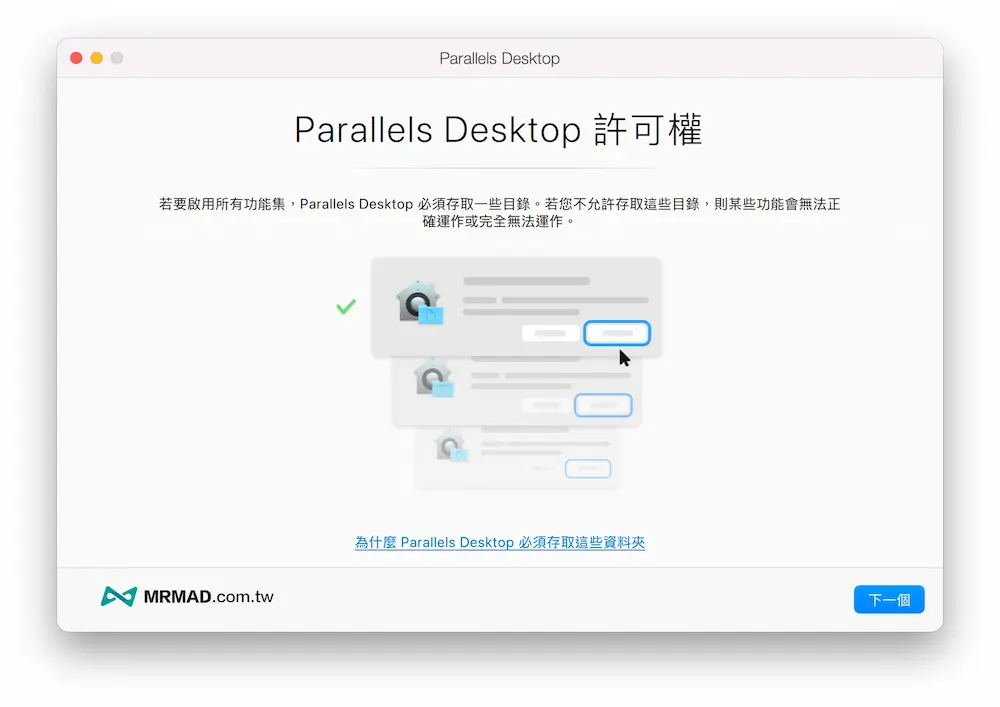Screen dimensions: 1000x707
Task: Click the folder badge on the middle card
Action: (443, 388)
